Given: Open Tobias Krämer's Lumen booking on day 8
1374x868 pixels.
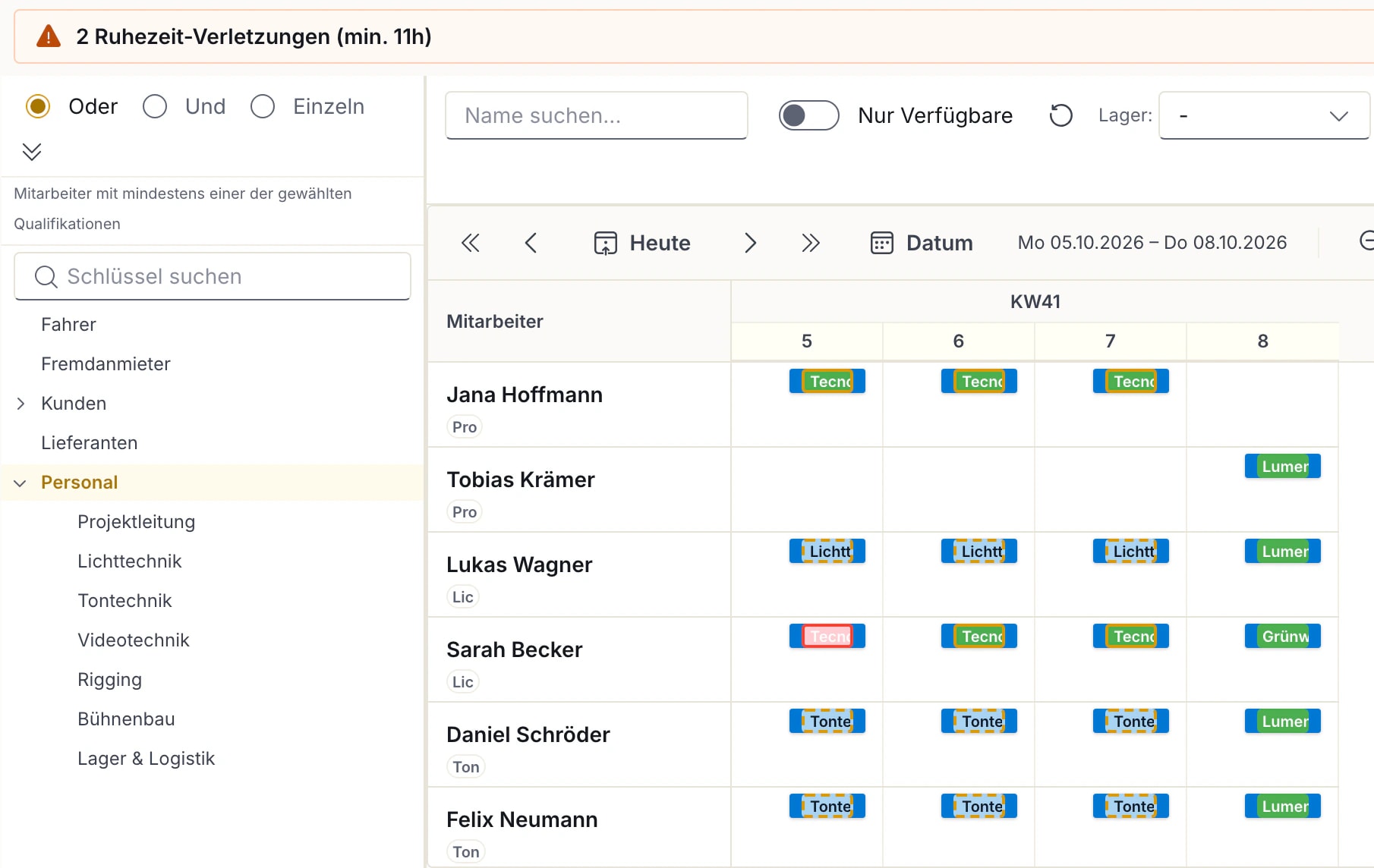Looking at the screenshot, I should pos(1283,466).
